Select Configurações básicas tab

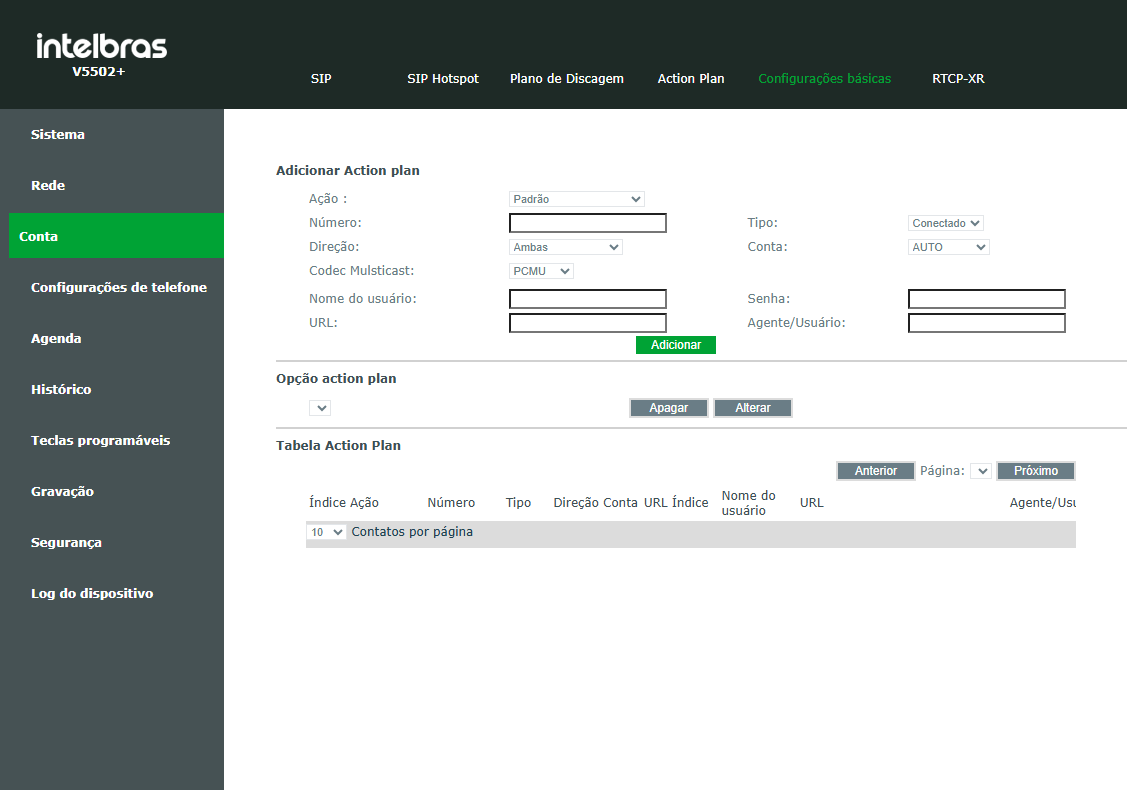(824, 78)
